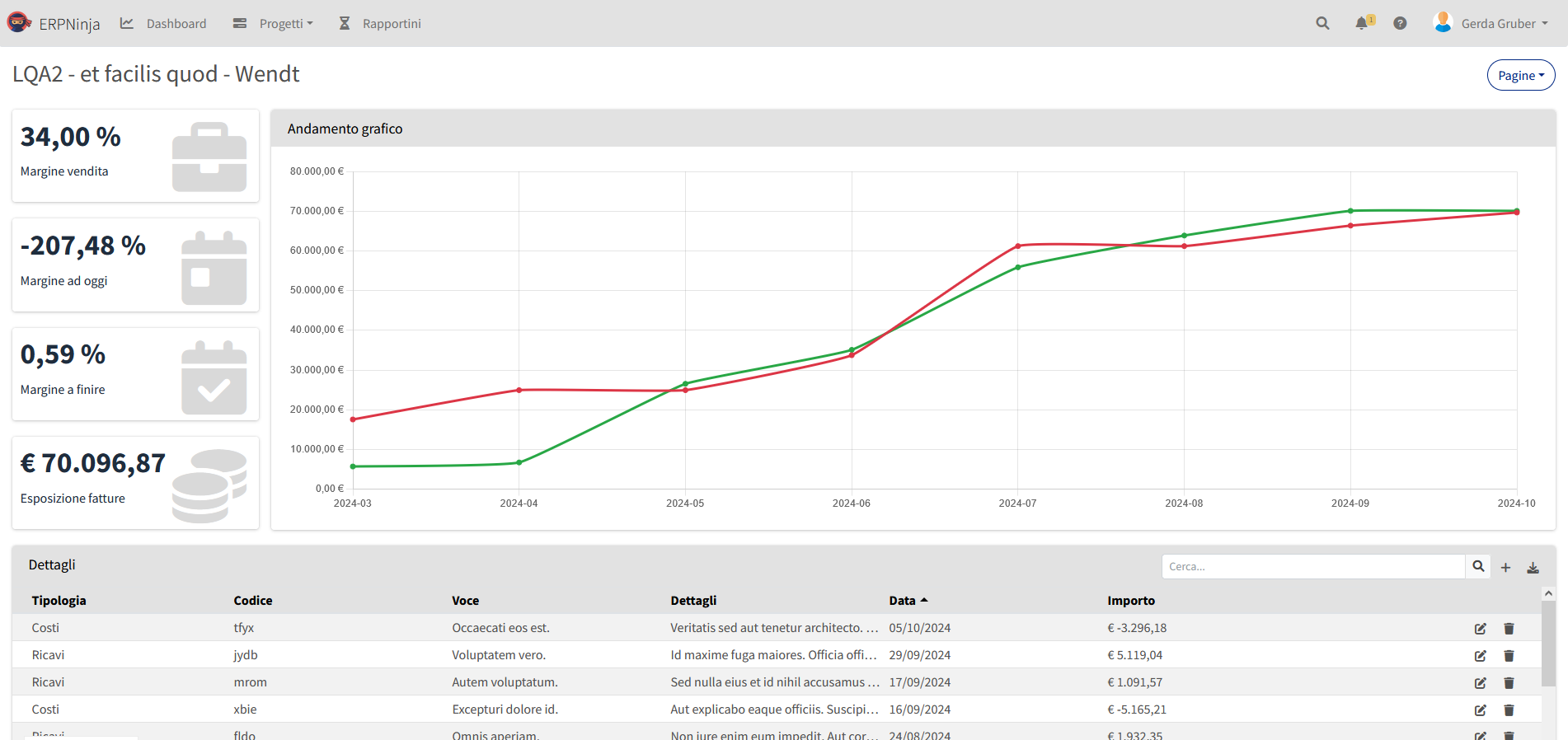Viewport: 1568px width, 740px height.
Task: Select the -207,48 % Margine ad oggi value
Action: [x=83, y=246]
